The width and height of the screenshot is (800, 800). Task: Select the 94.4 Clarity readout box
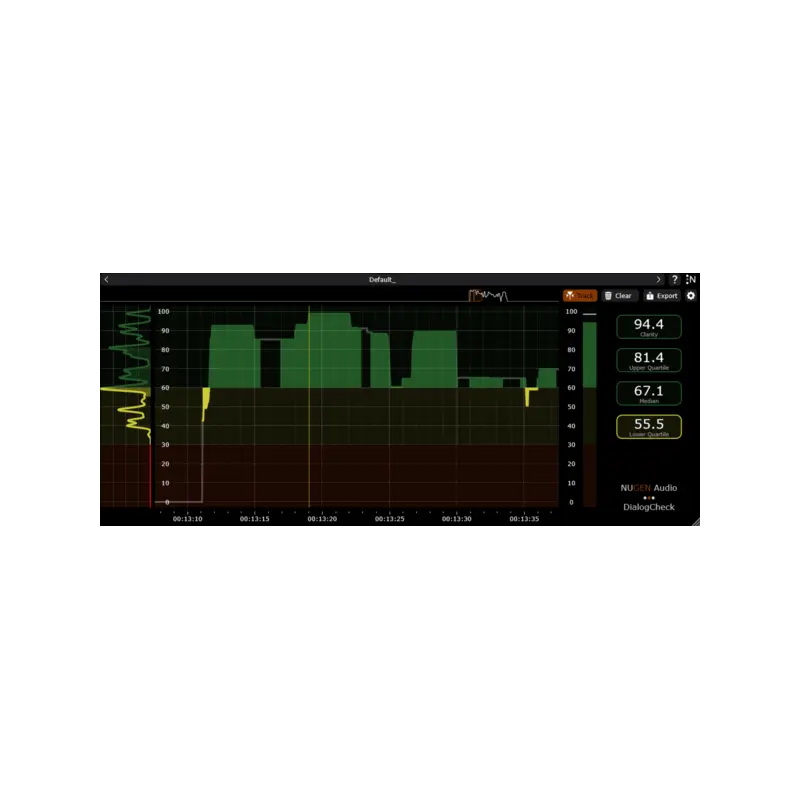pyautogui.click(x=648, y=327)
